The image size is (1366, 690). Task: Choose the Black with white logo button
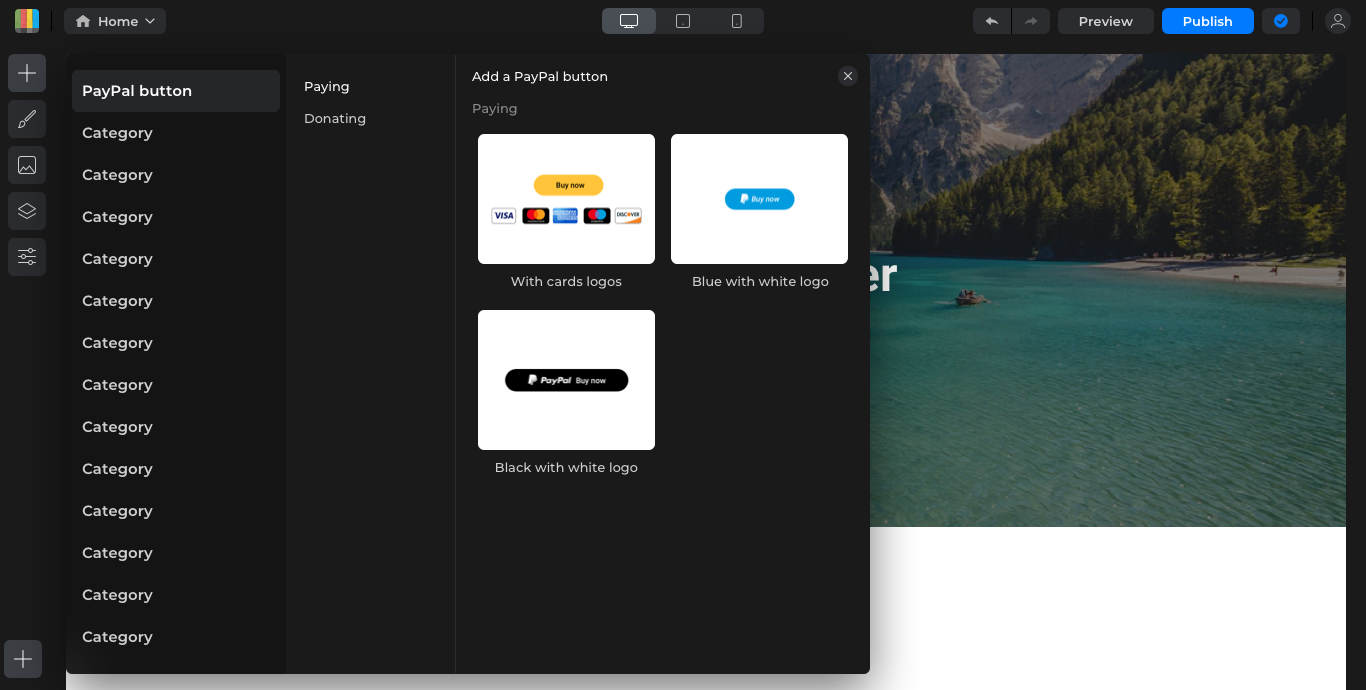[566, 380]
